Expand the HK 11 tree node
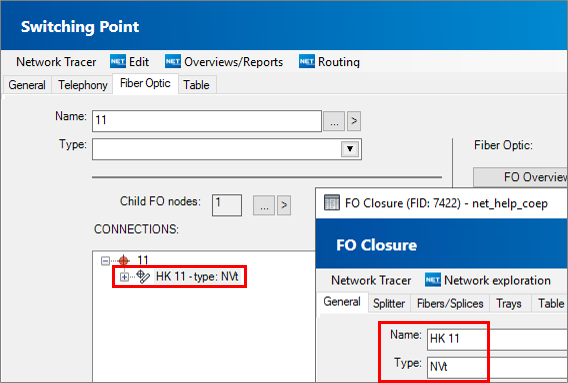This screenshot has height=383, width=568. click(124, 277)
